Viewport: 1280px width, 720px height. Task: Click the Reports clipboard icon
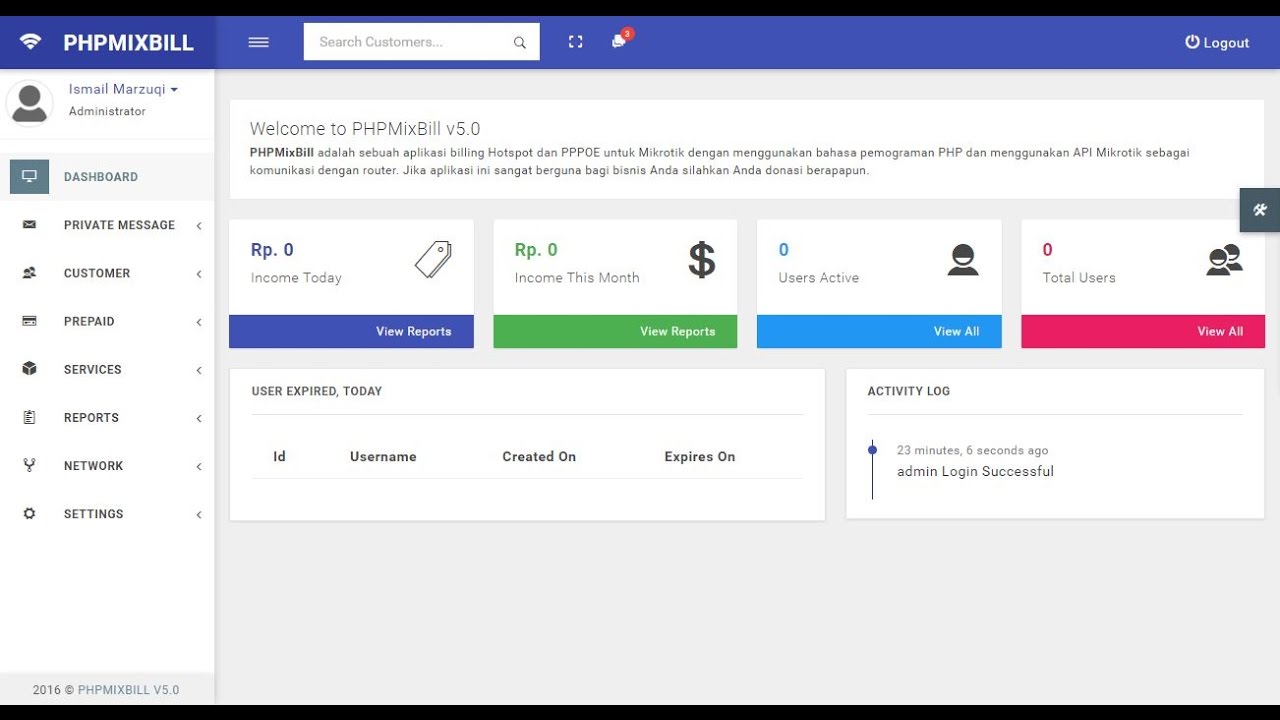[29, 417]
